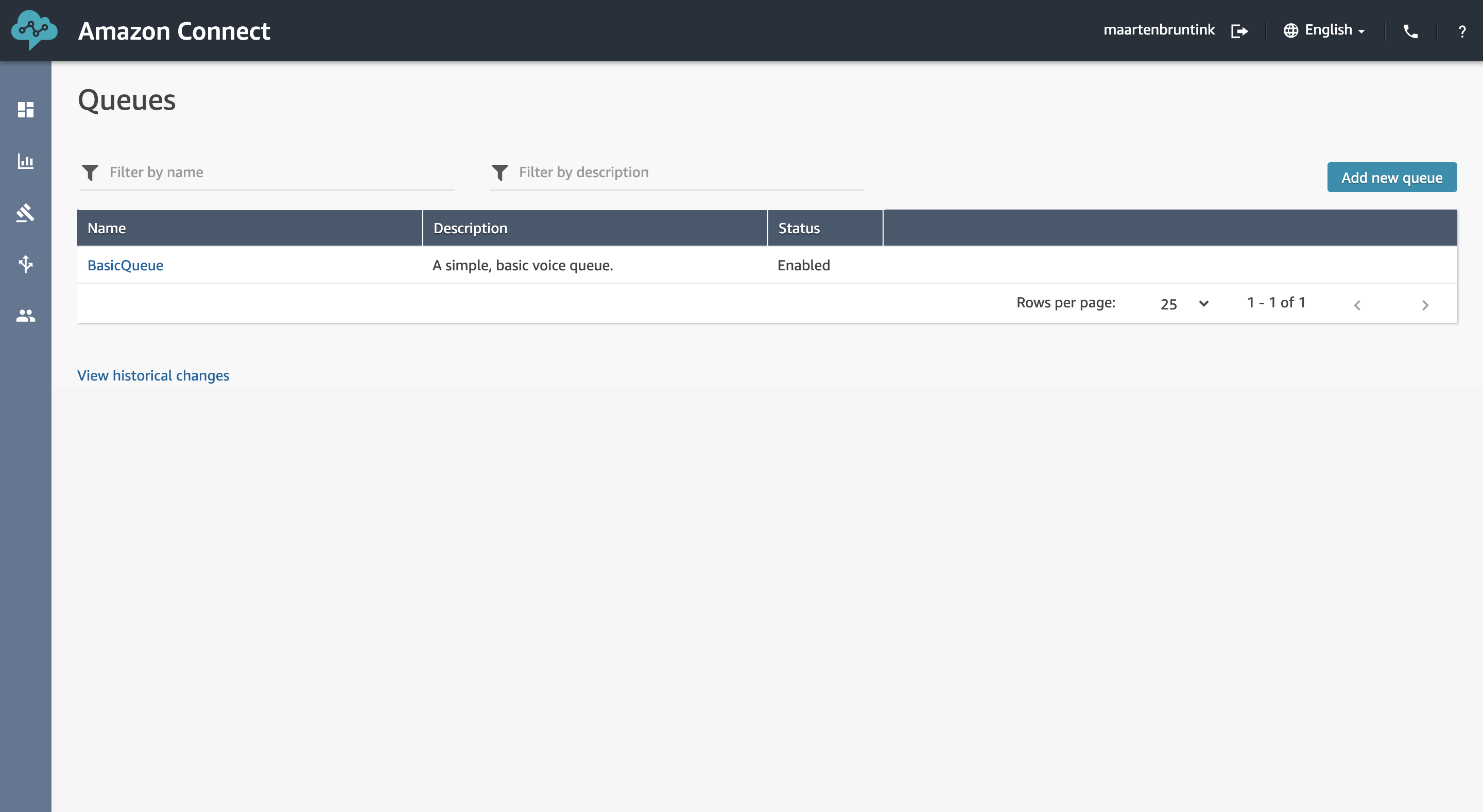The height and width of the screenshot is (812, 1483).
Task: Open the Users people sidebar icon
Action: pos(25,315)
